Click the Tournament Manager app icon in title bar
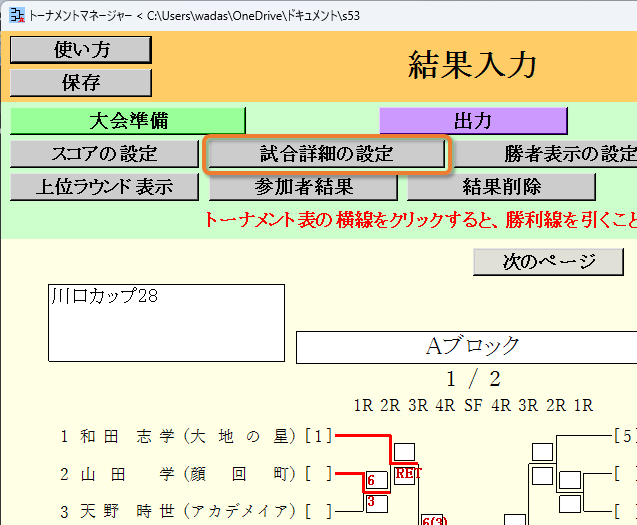The image size is (637, 525). click(x=16, y=15)
